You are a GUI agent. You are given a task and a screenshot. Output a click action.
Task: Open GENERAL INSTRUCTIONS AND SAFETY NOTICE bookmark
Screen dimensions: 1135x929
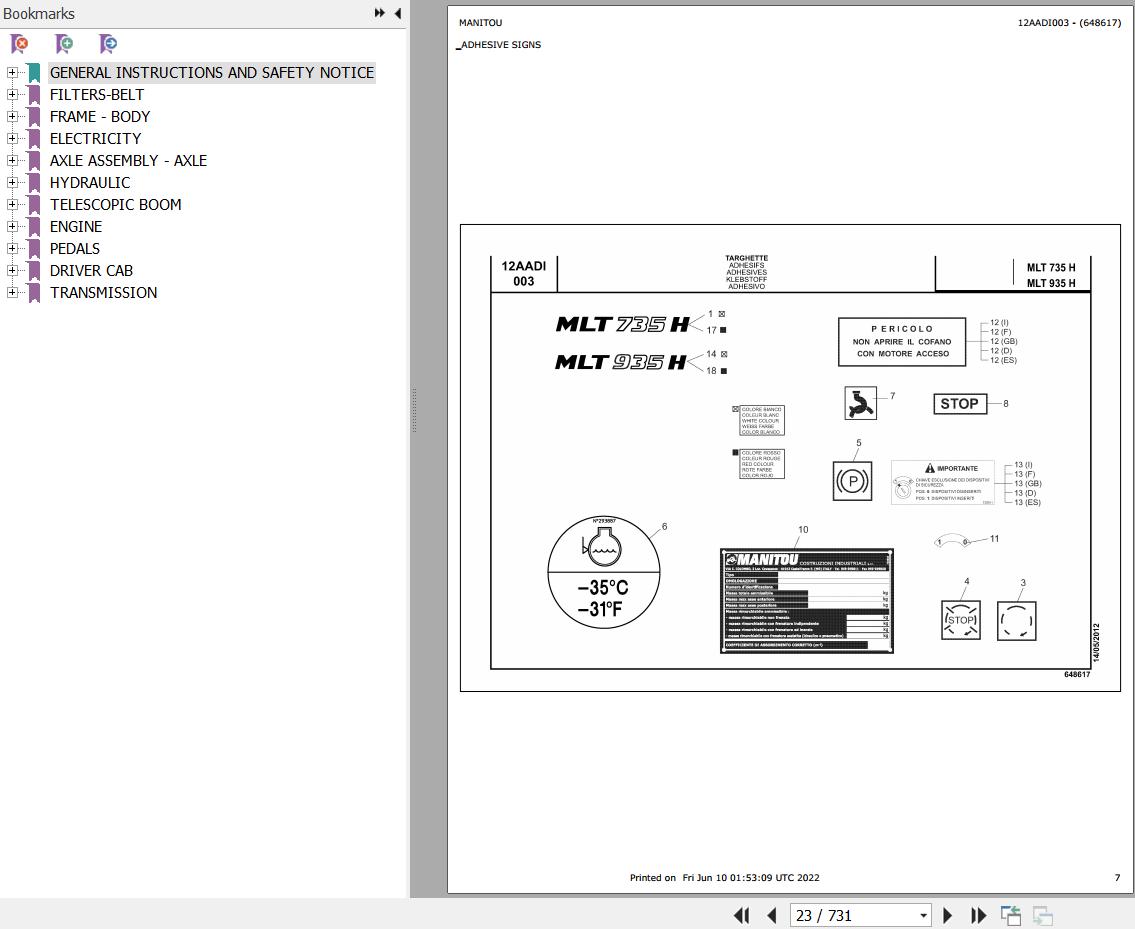pos(211,72)
